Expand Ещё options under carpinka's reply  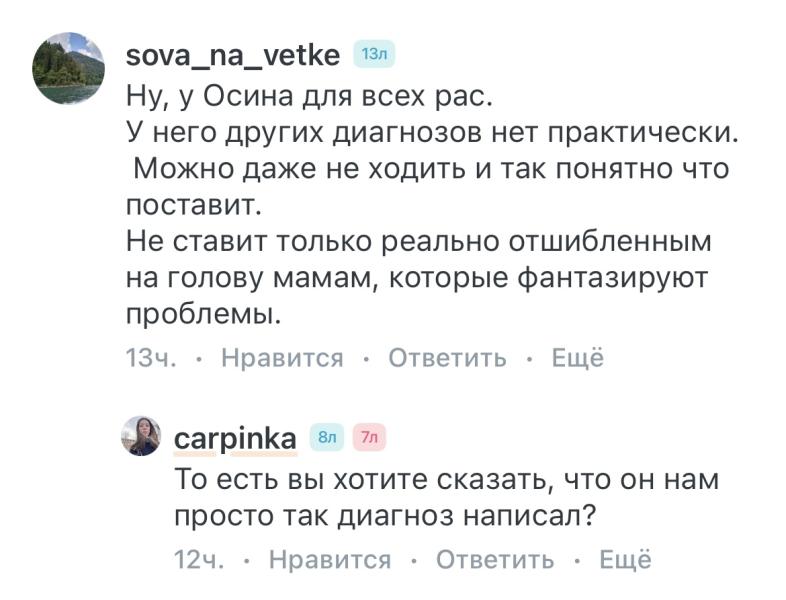click(625, 559)
